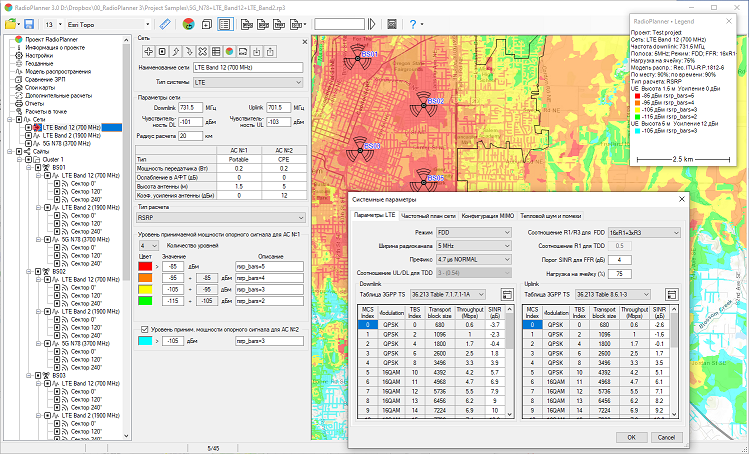Screen dimensions: 749x454
Task: Open the RSRP calculation type dropdown
Action: tap(219, 216)
